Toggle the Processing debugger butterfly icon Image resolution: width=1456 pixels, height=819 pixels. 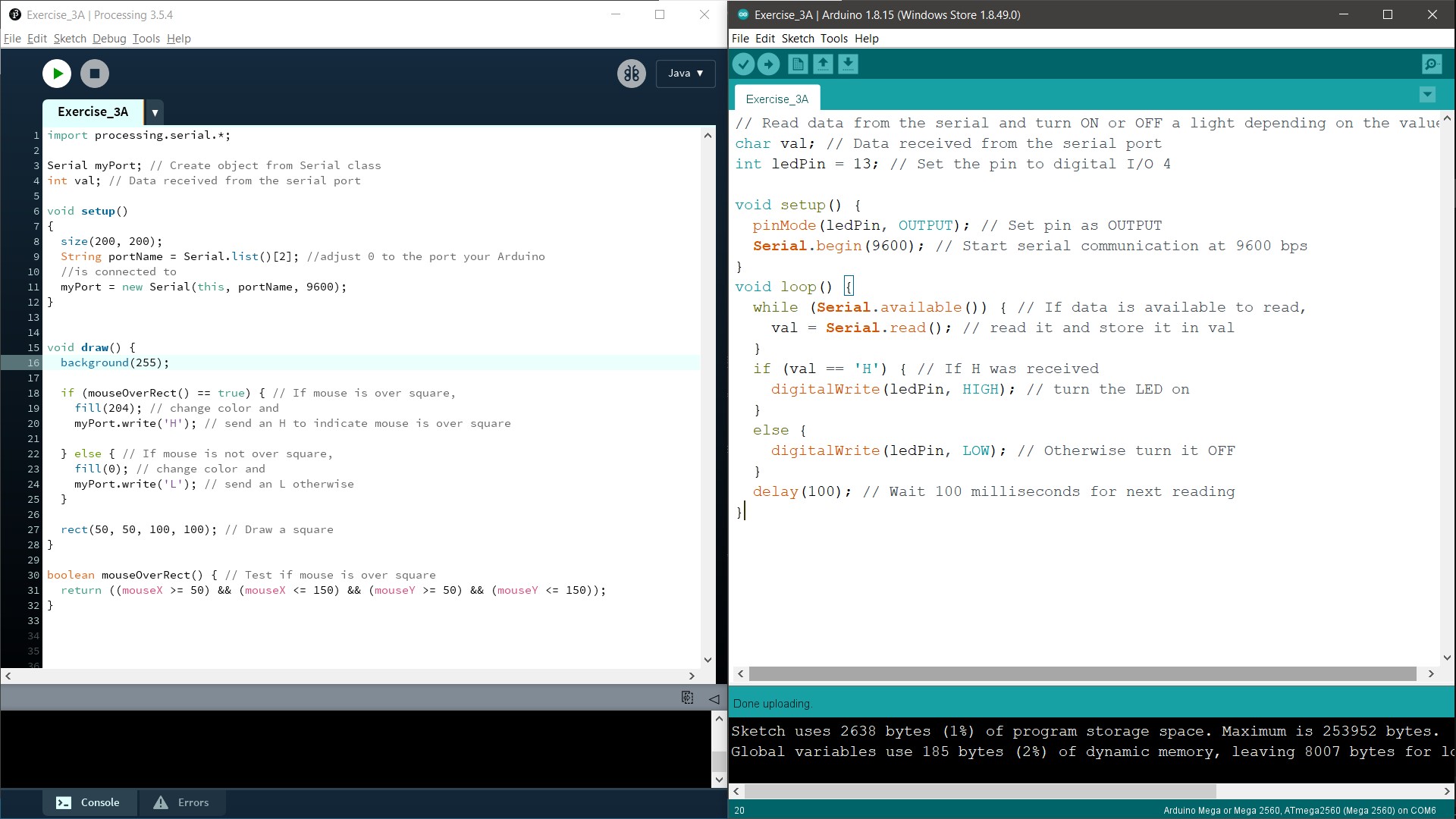coord(631,74)
